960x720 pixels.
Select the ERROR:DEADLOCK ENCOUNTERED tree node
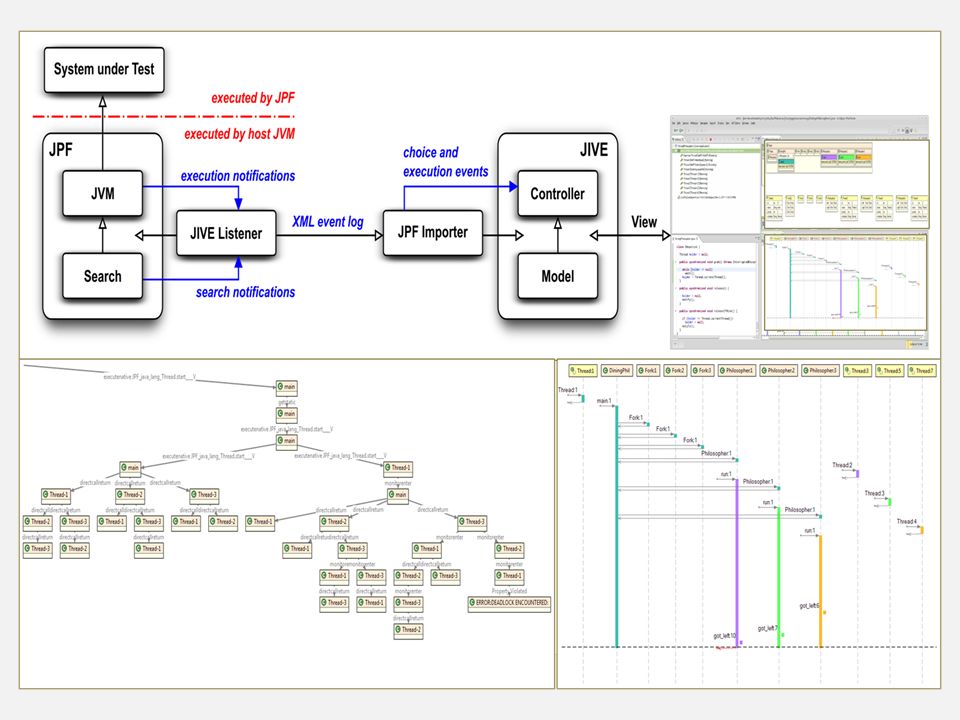[509, 603]
